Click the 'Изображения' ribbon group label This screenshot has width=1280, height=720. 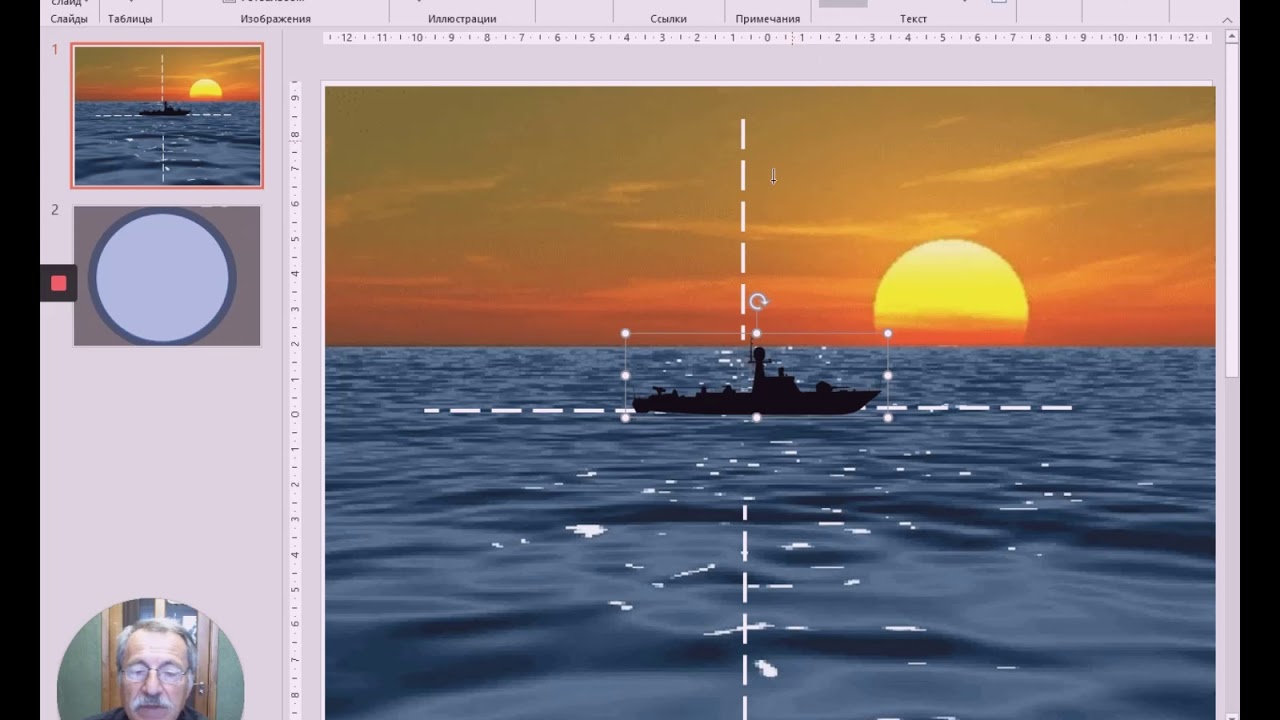point(276,19)
